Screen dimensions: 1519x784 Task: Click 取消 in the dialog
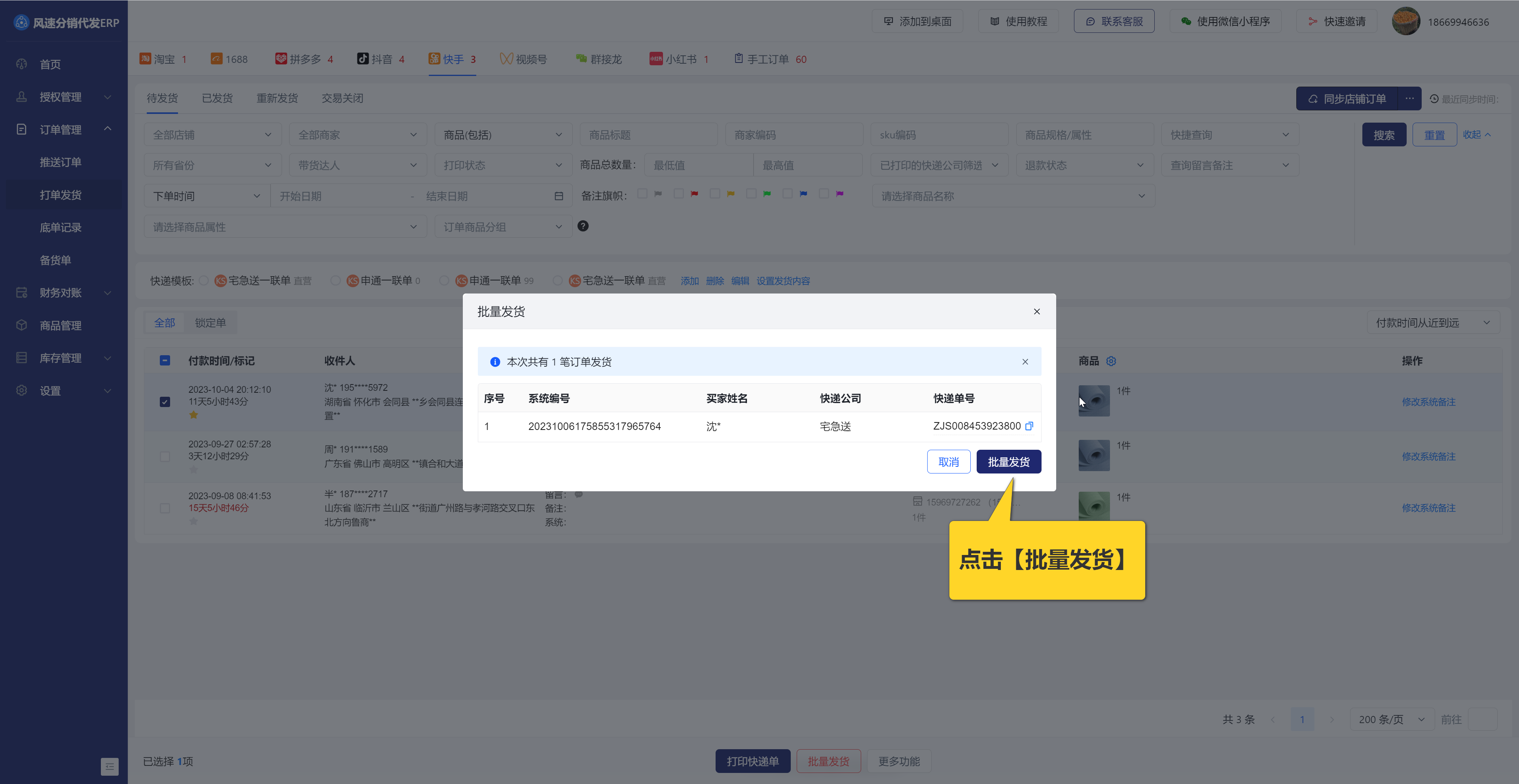coord(948,462)
